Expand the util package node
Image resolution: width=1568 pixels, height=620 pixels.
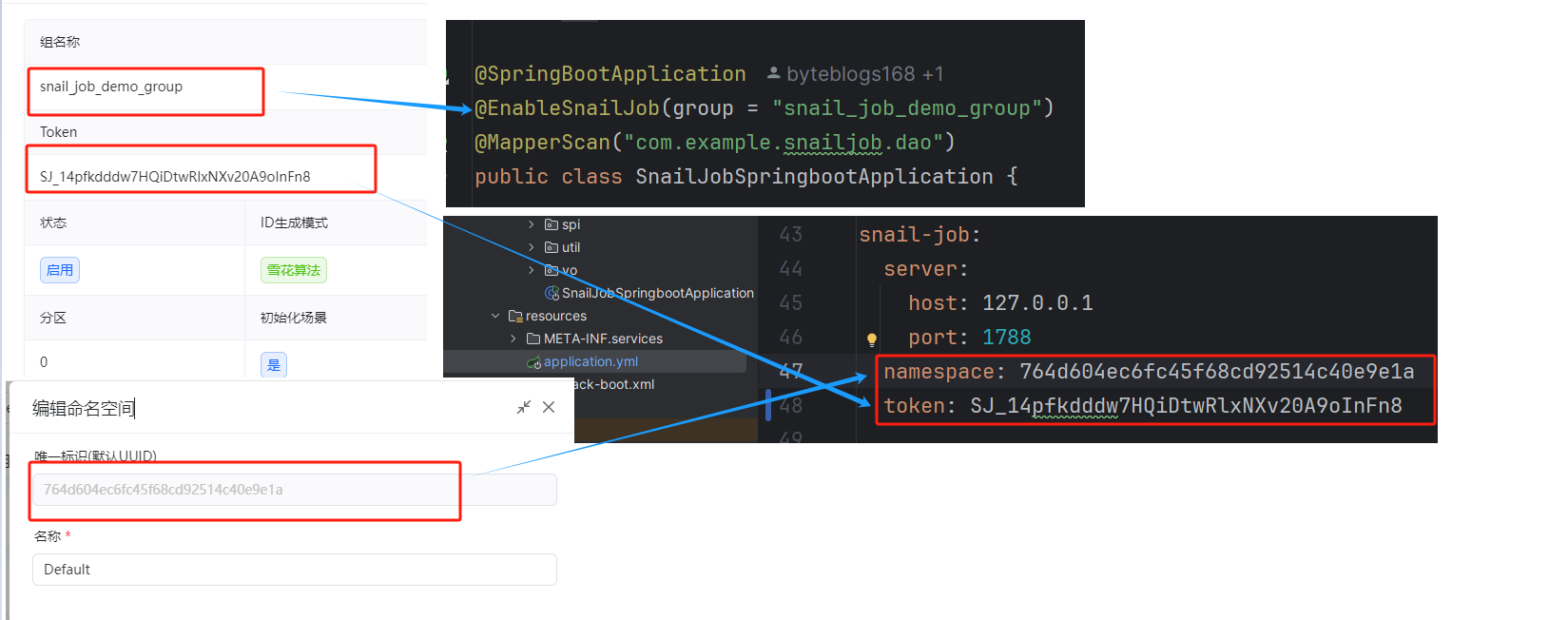pyautogui.click(x=532, y=247)
